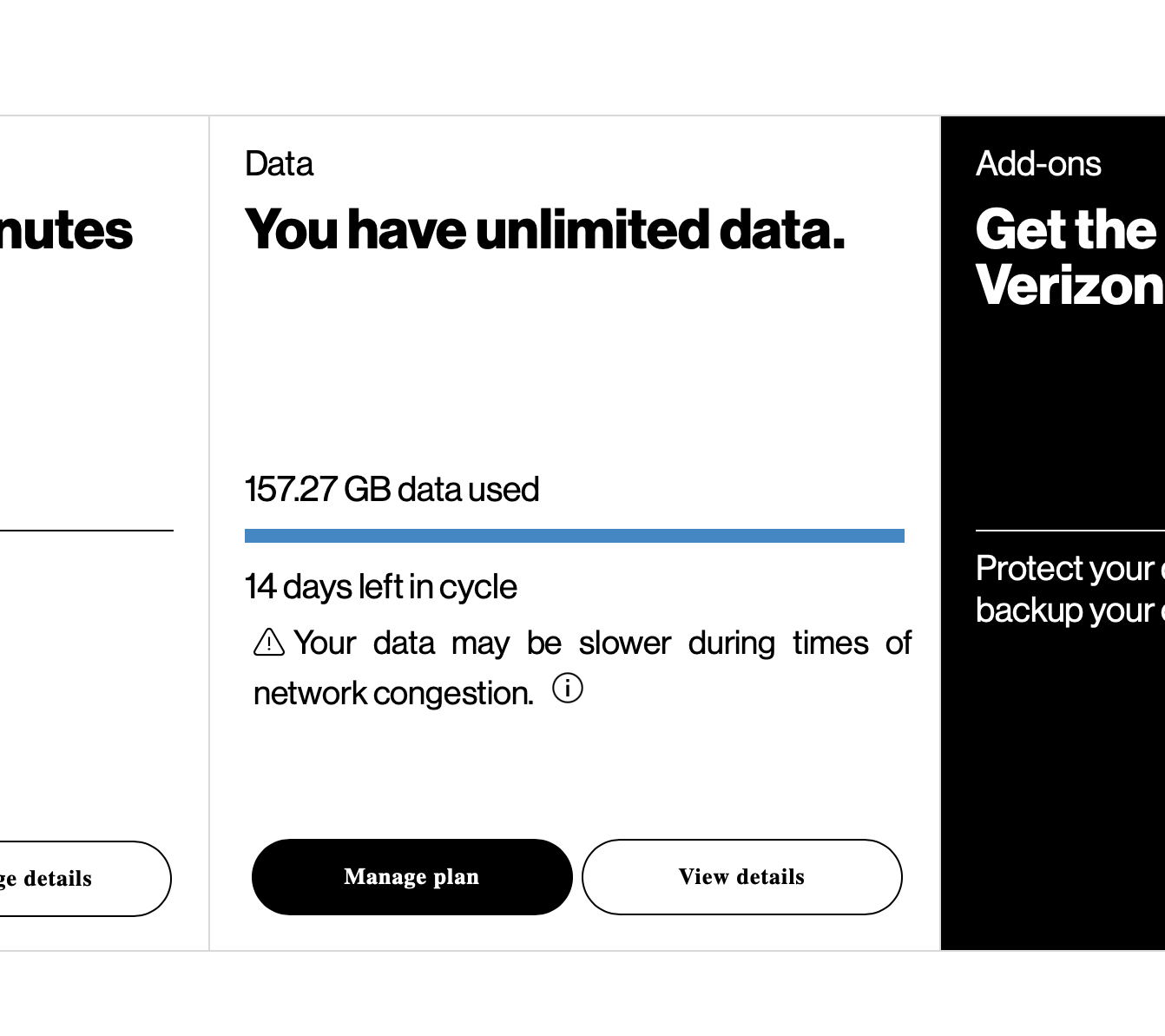Click the cropped 'nutes' heading at left
This screenshot has height=1036, width=1165.
click(x=66, y=230)
